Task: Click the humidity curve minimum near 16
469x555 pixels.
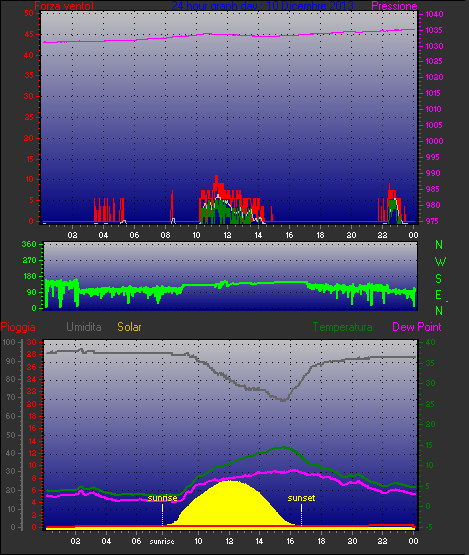Action: click(283, 400)
